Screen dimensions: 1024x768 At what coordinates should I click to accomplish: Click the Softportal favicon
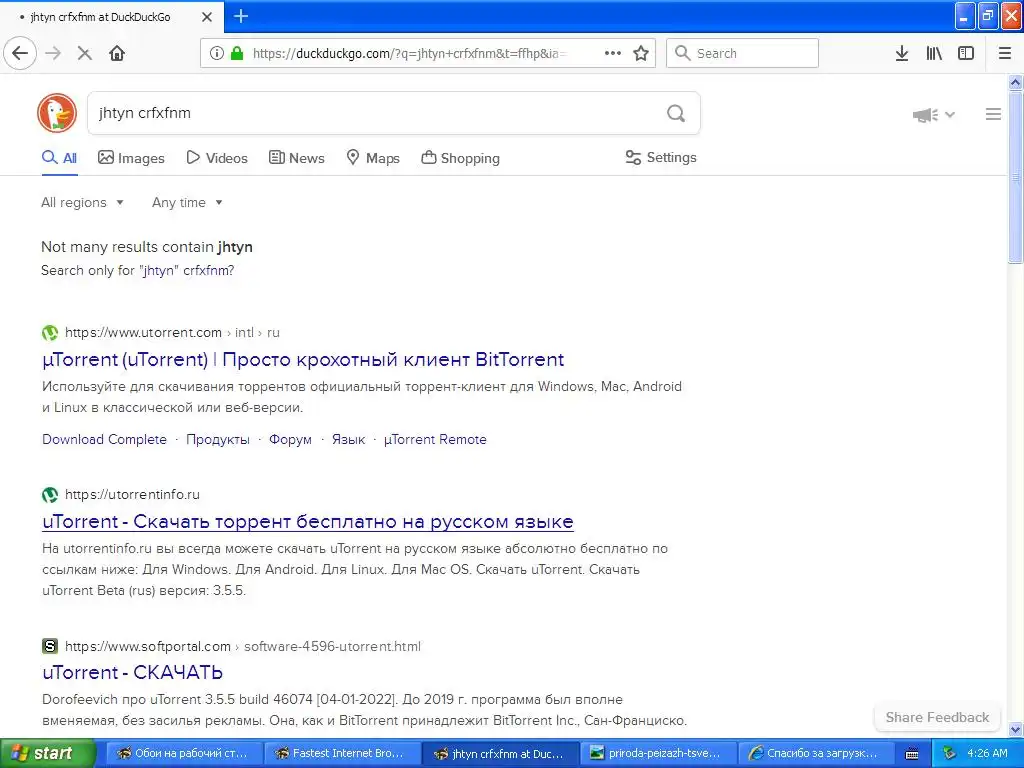(50, 646)
